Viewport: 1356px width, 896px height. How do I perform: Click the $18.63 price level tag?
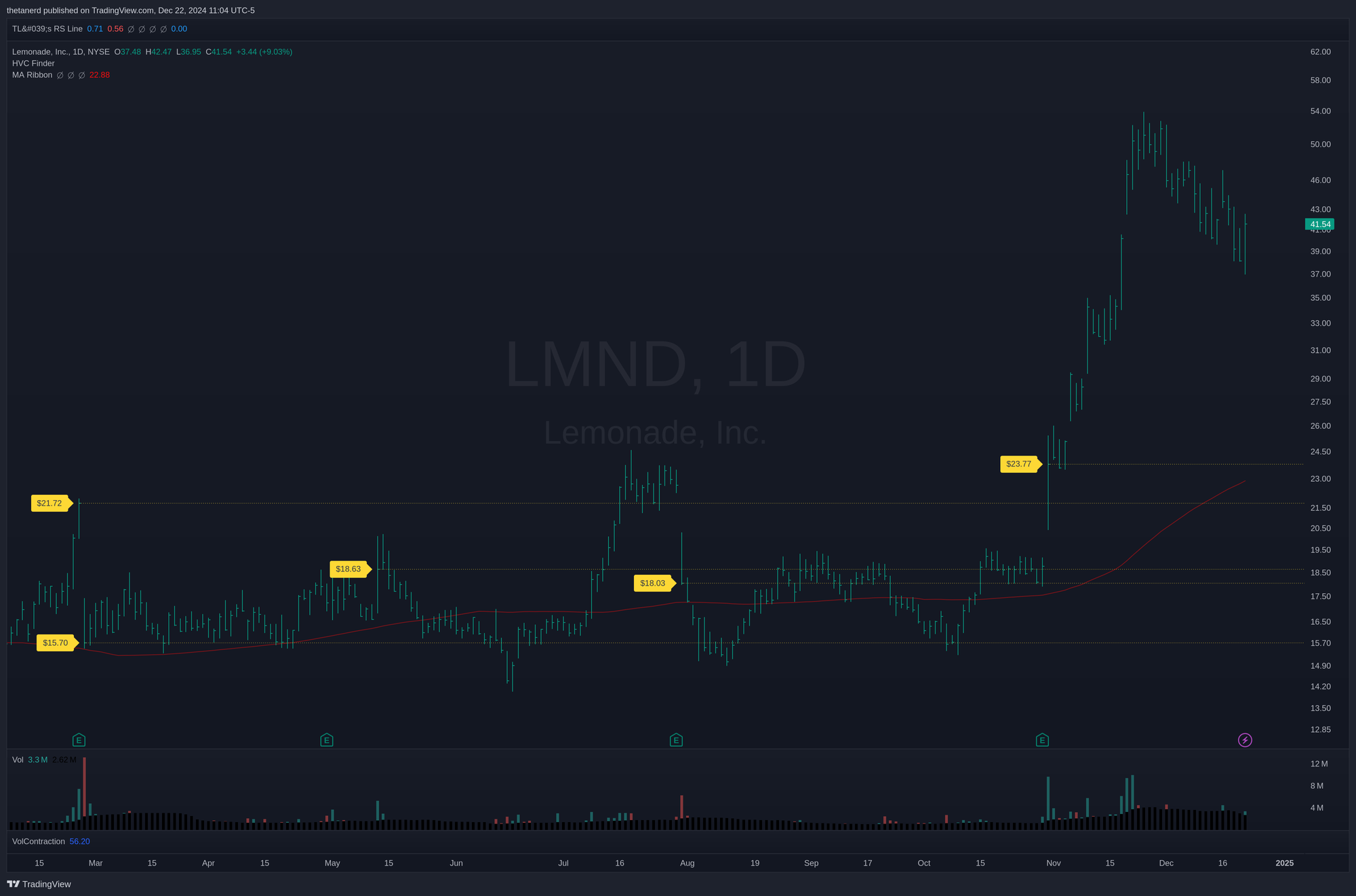pos(351,569)
